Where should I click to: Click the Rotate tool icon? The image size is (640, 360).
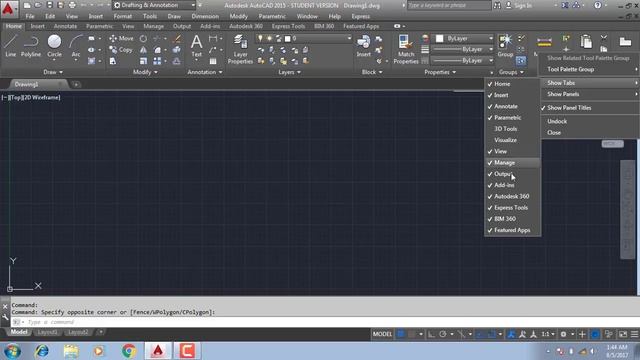click(x=143, y=39)
